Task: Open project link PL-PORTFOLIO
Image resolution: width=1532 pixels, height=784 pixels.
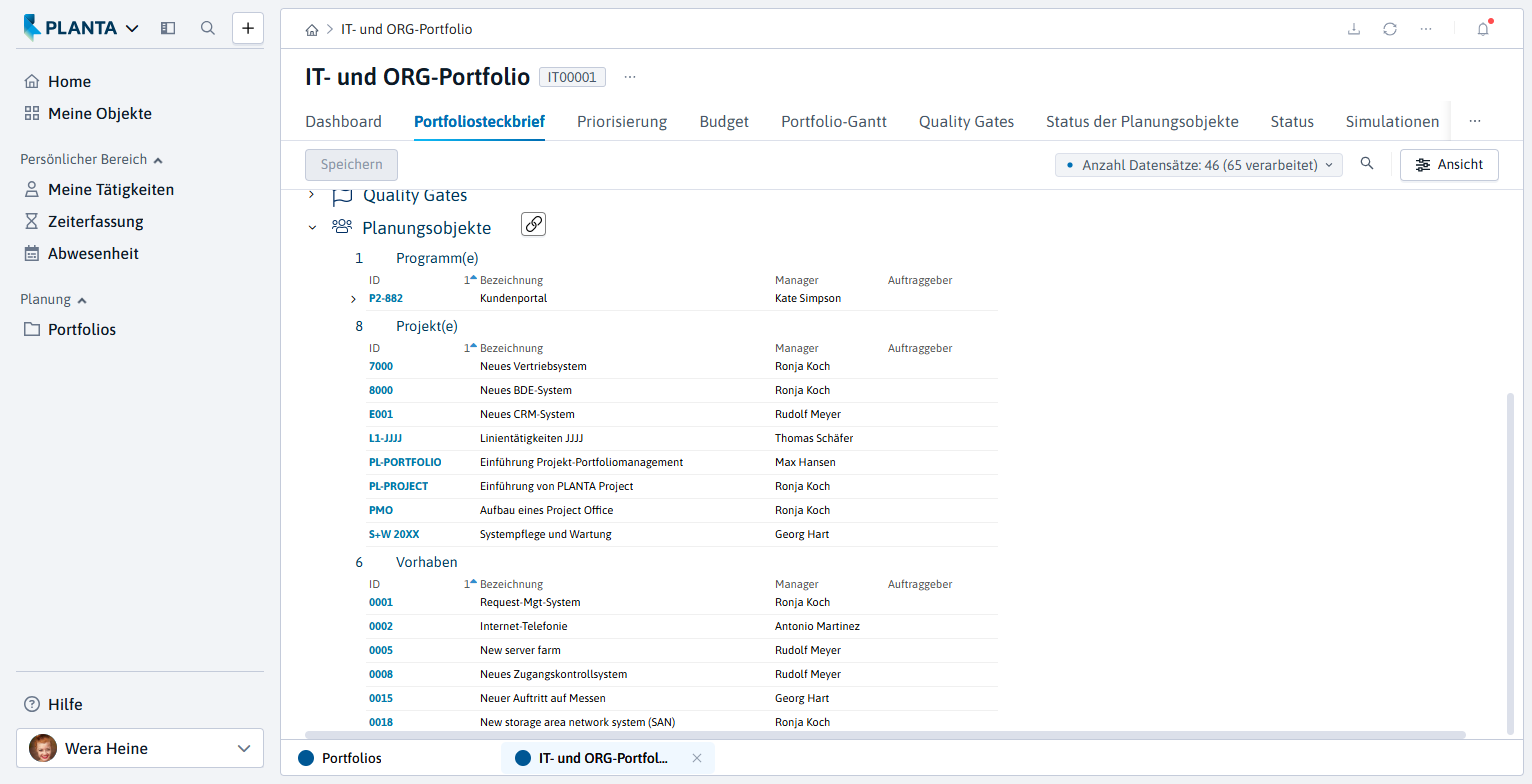Action: (405, 462)
